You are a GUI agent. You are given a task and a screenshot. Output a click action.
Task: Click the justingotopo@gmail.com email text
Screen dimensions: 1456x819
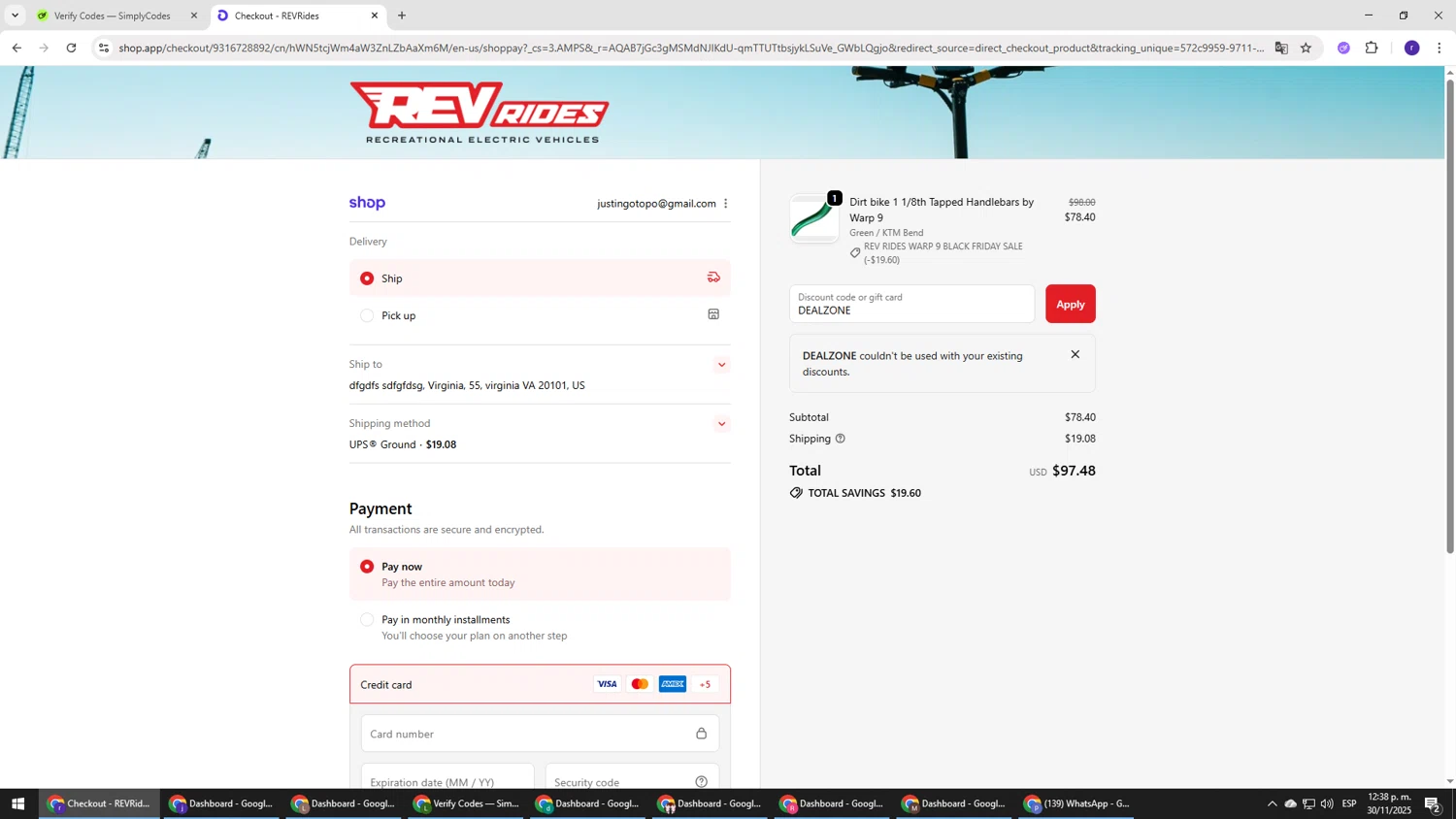coord(656,204)
